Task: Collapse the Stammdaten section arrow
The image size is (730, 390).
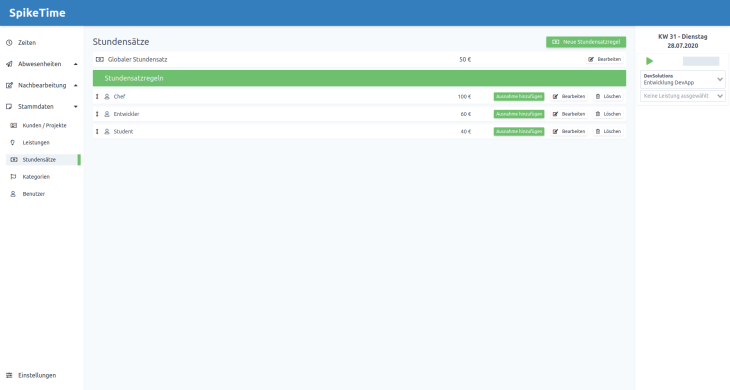Action: point(75,107)
